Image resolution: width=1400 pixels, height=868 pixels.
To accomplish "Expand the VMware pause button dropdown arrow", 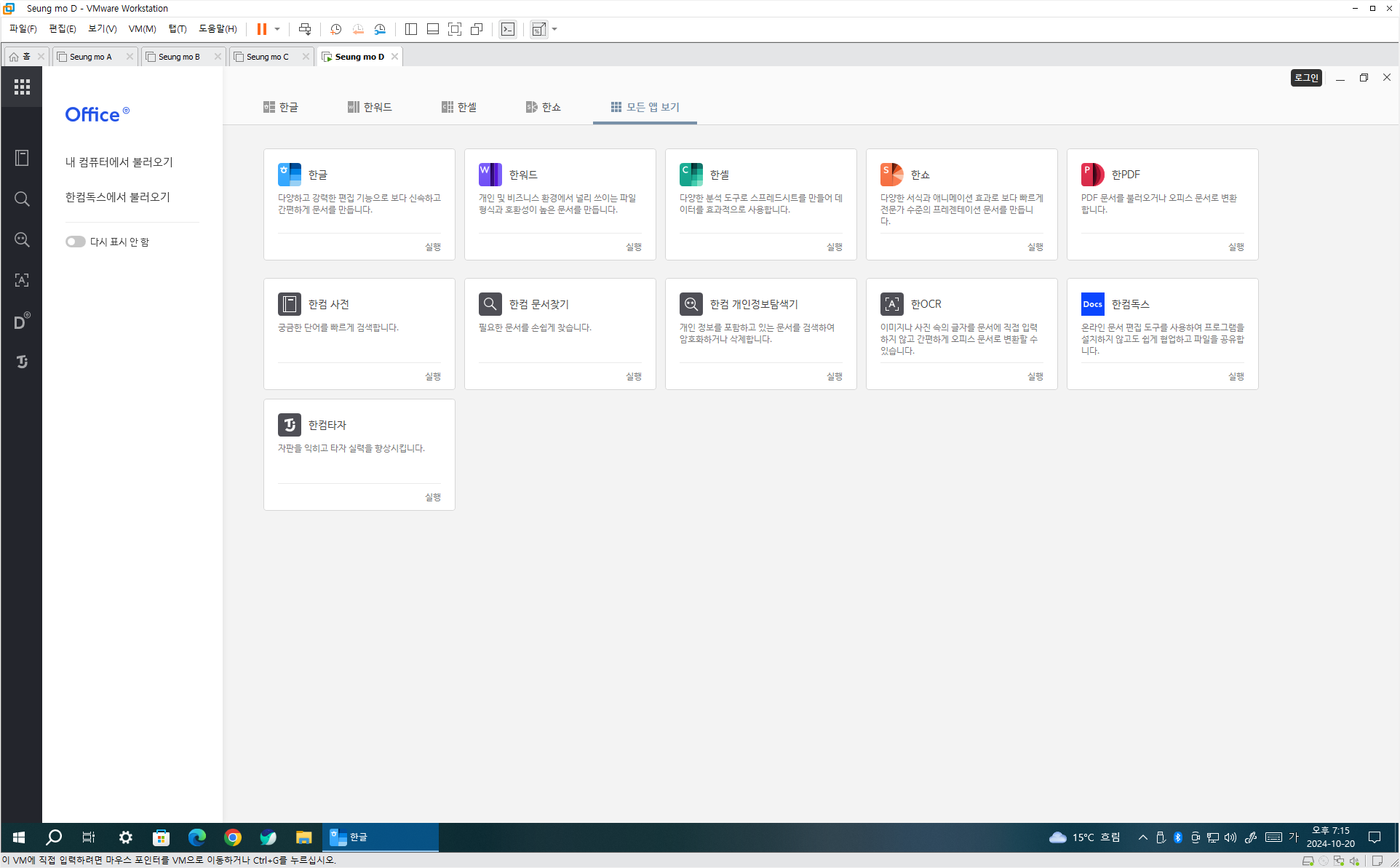I will (x=277, y=29).
